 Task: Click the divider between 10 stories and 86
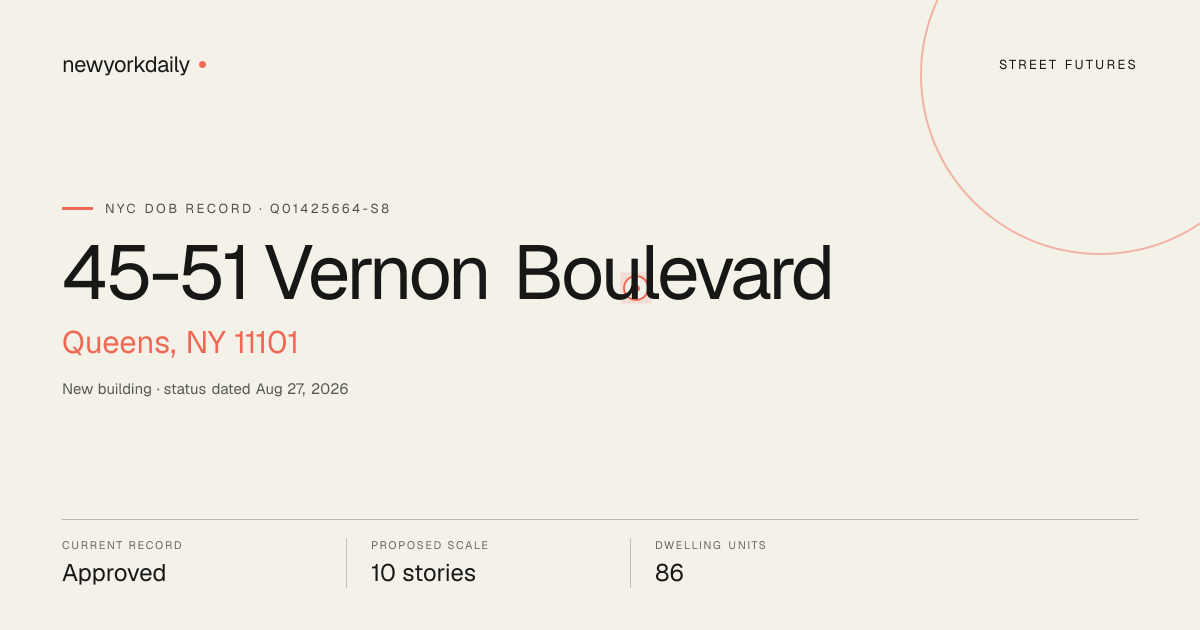click(630, 563)
